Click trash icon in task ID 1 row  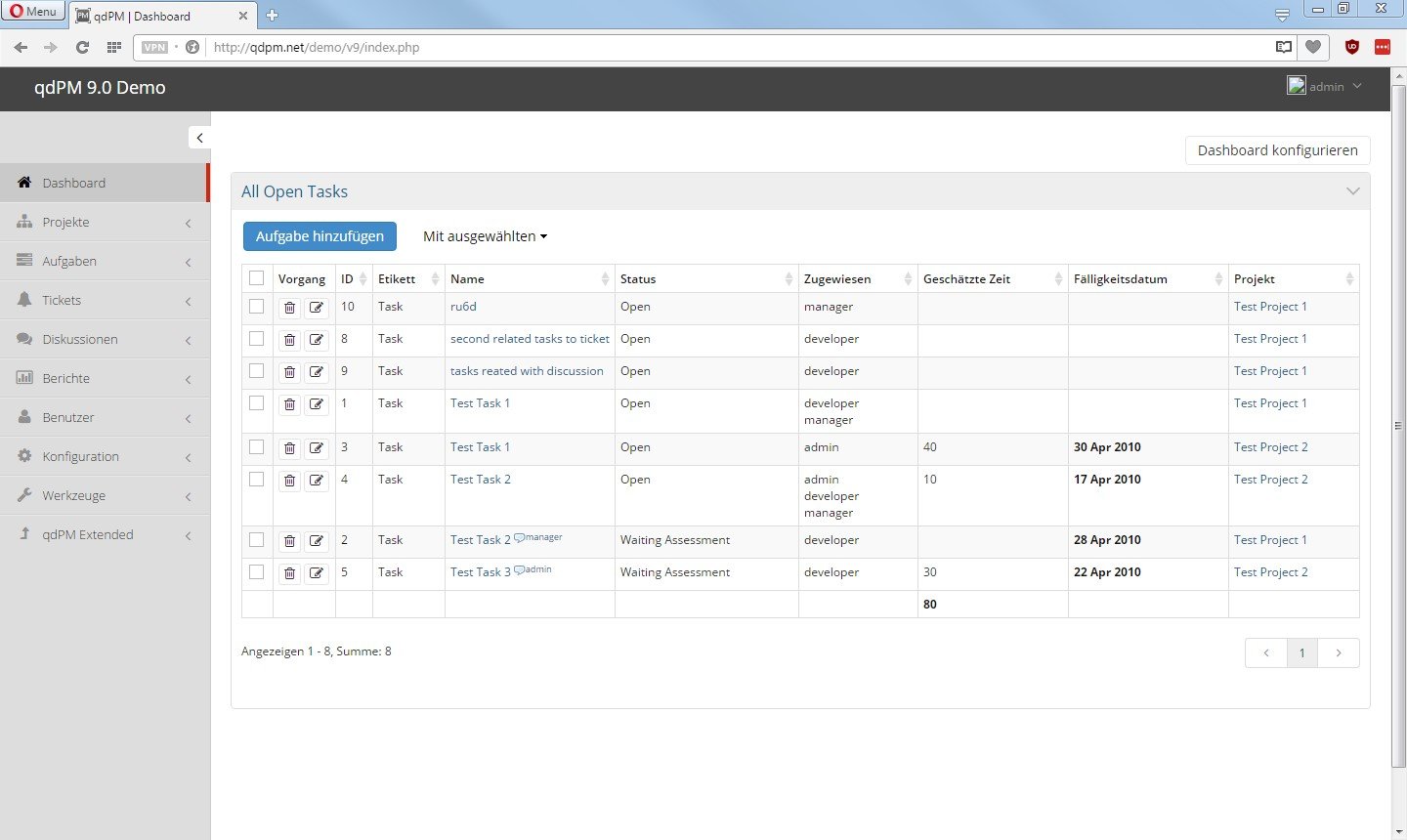point(289,405)
